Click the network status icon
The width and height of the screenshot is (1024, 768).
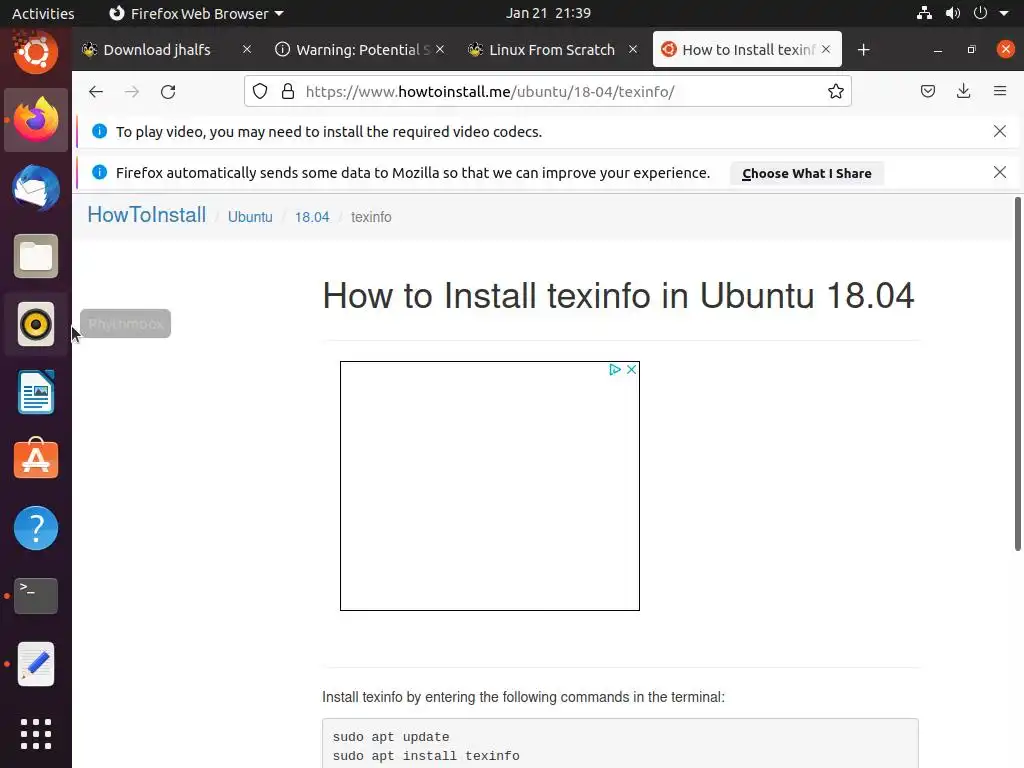(924, 13)
